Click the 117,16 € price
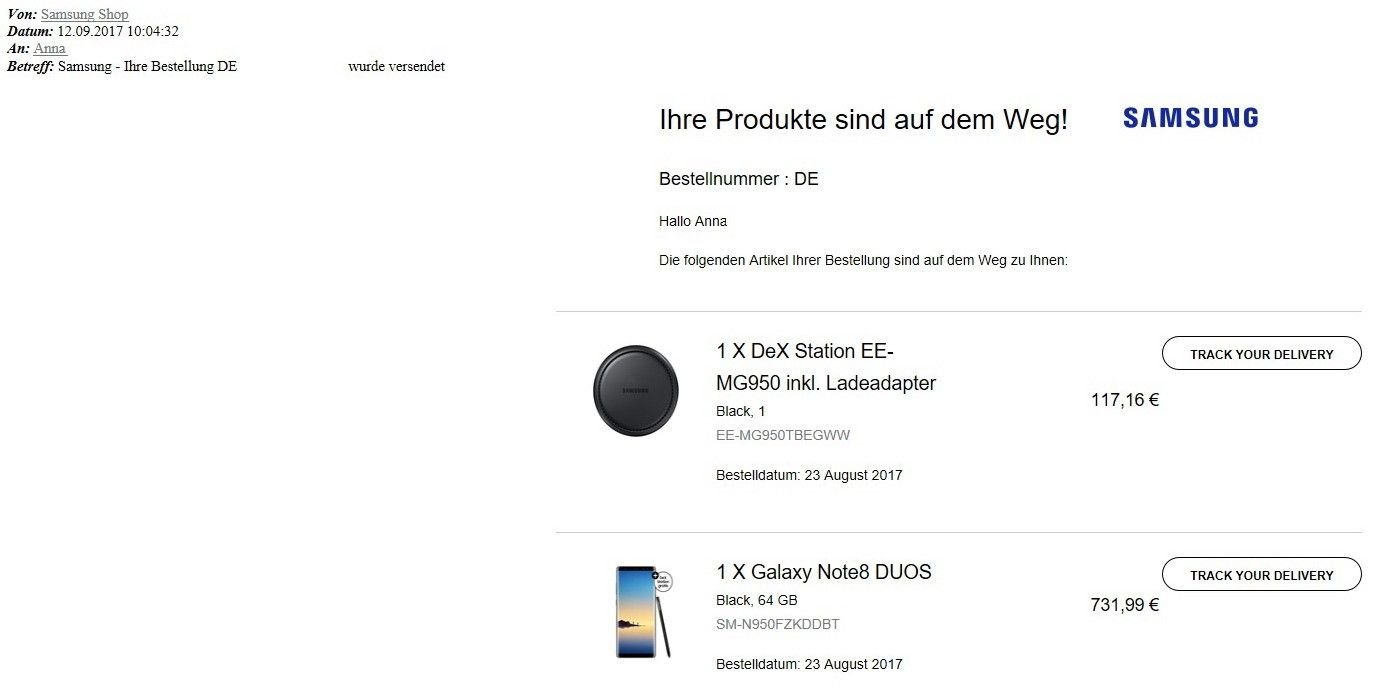 pos(1125,401)
